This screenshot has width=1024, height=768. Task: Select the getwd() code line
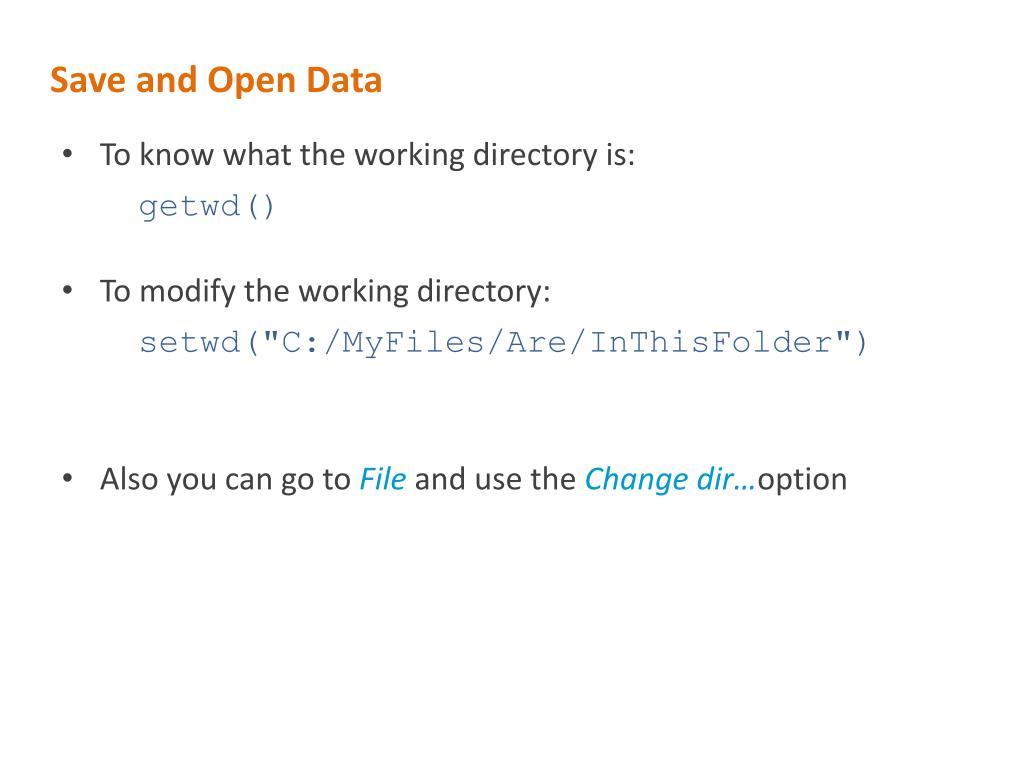click(206, 207)
